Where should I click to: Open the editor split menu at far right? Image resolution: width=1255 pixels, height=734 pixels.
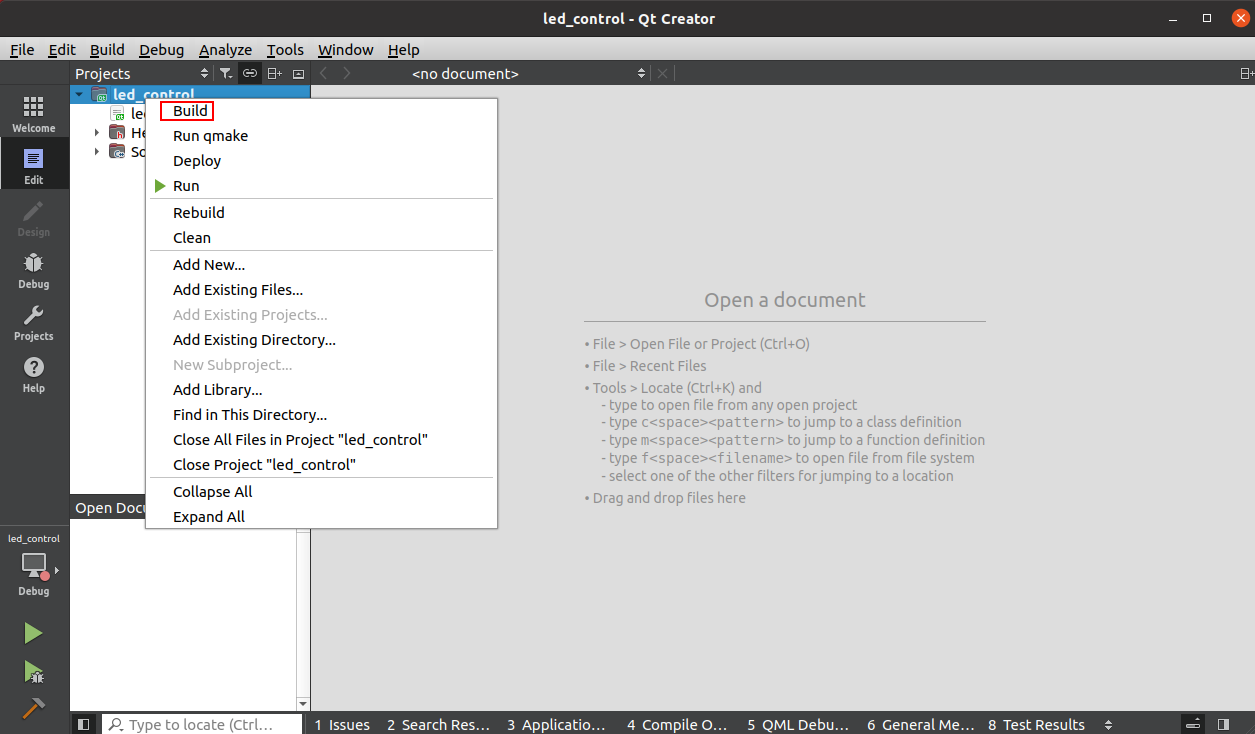click(1246, 73)
